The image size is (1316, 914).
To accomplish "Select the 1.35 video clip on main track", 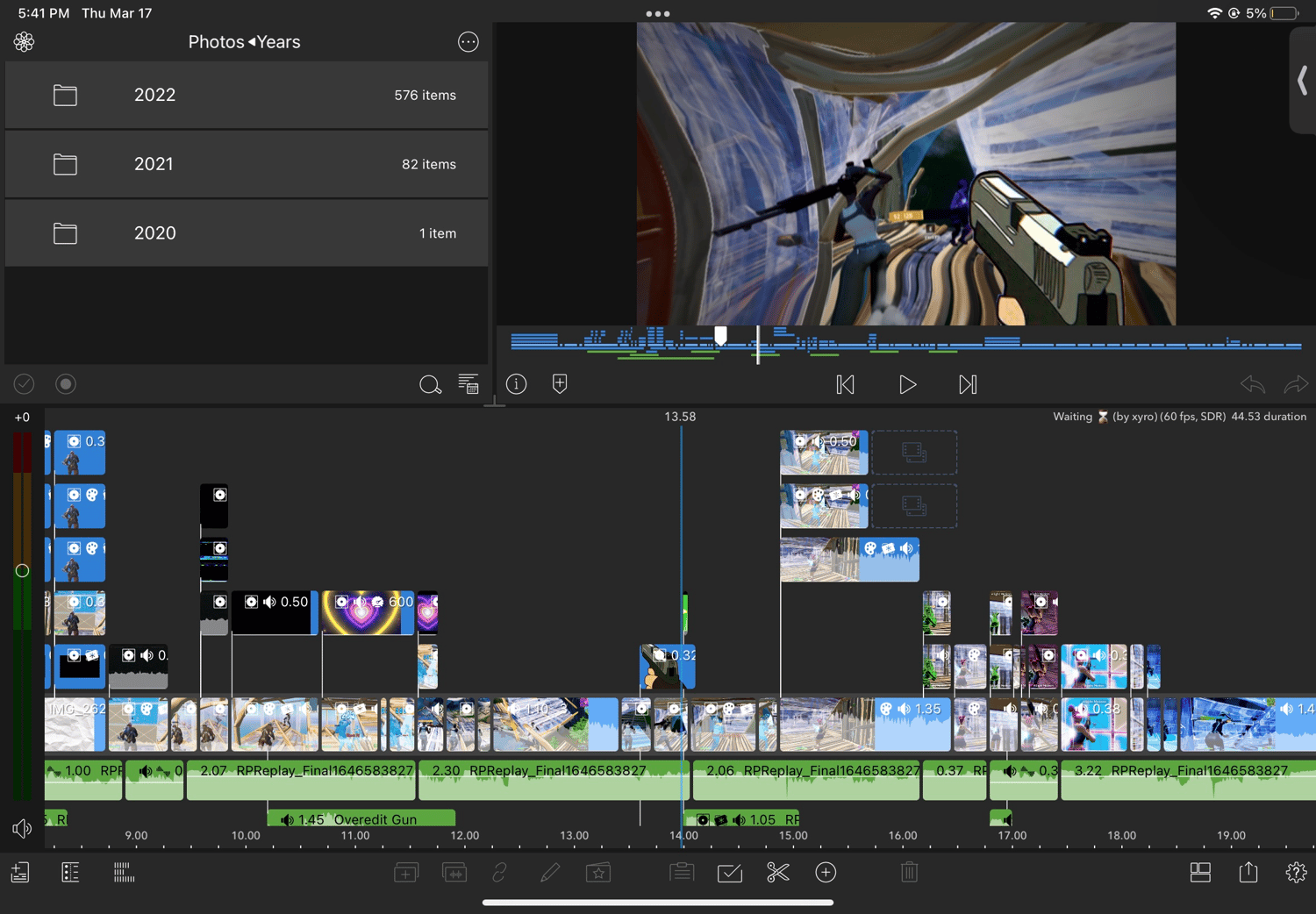I will [x=865, y=725].
